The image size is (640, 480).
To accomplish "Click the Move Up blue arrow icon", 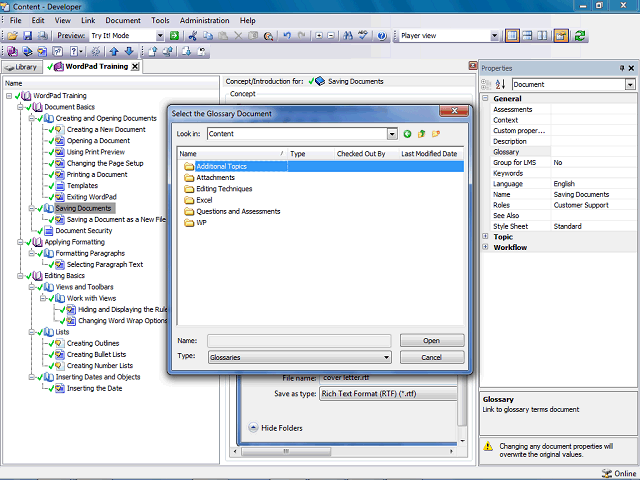I will coord(114,51).
